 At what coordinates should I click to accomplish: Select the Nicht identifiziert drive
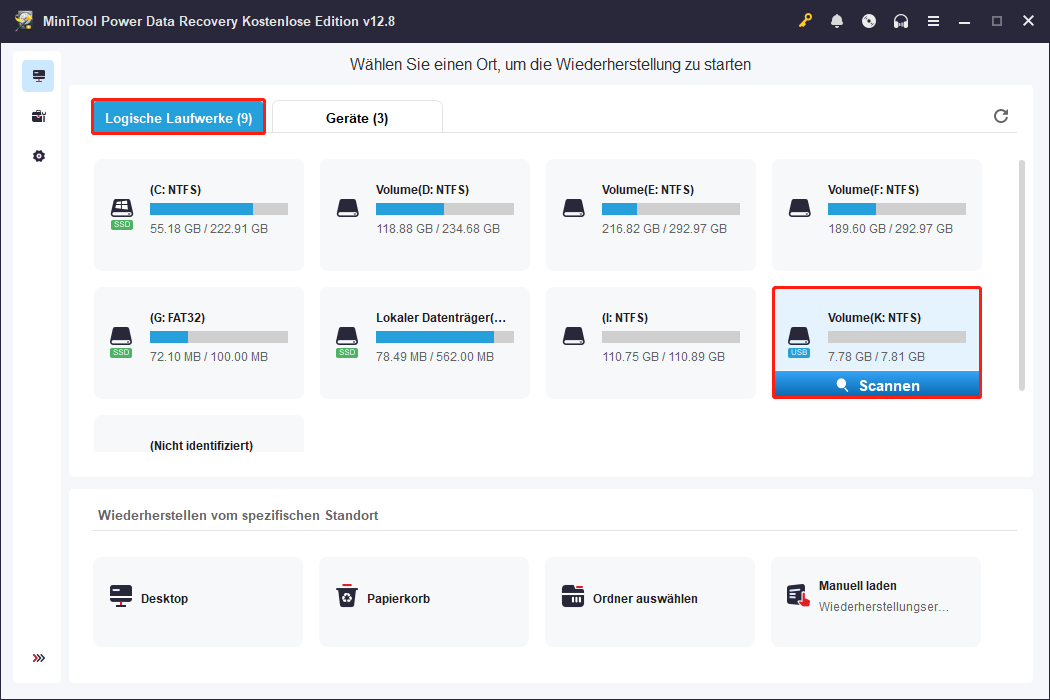click(x=199, y=434)
